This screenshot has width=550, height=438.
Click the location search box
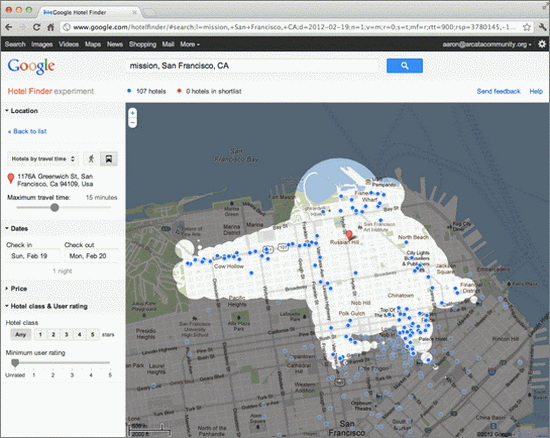[x=253, y=66]
